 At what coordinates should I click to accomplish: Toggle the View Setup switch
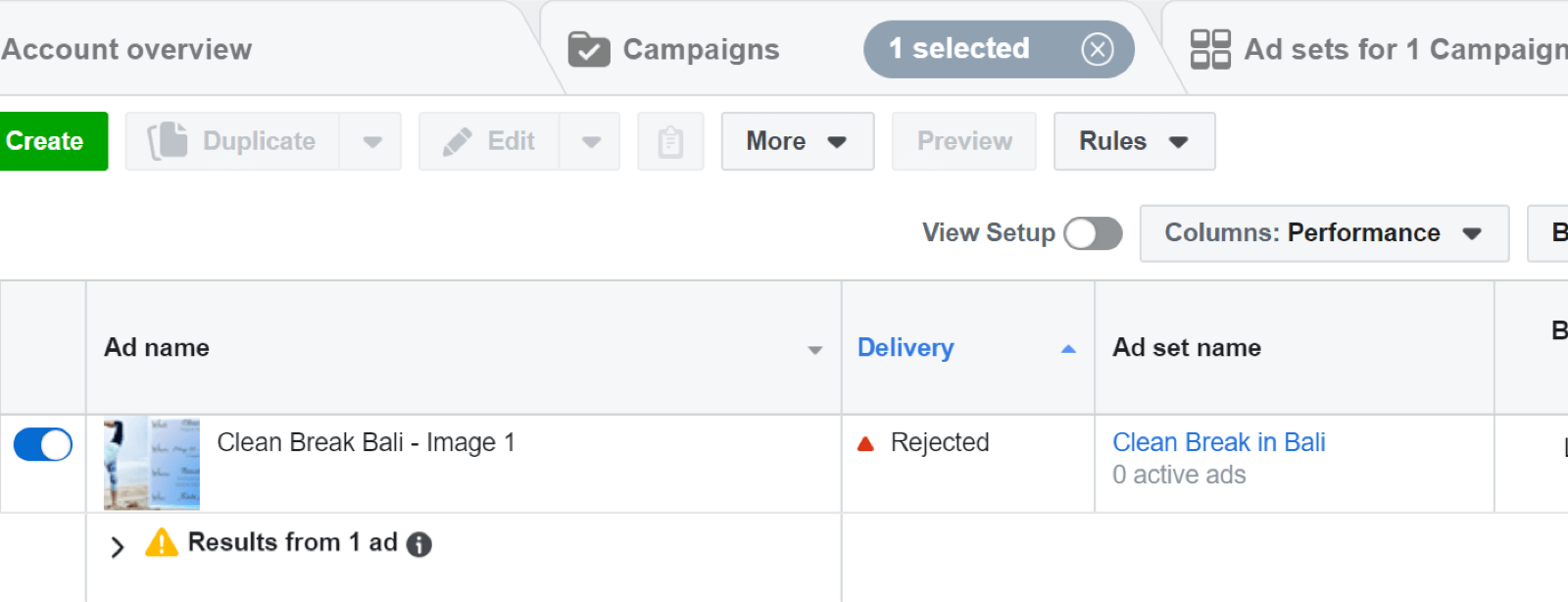point(1093,233)
